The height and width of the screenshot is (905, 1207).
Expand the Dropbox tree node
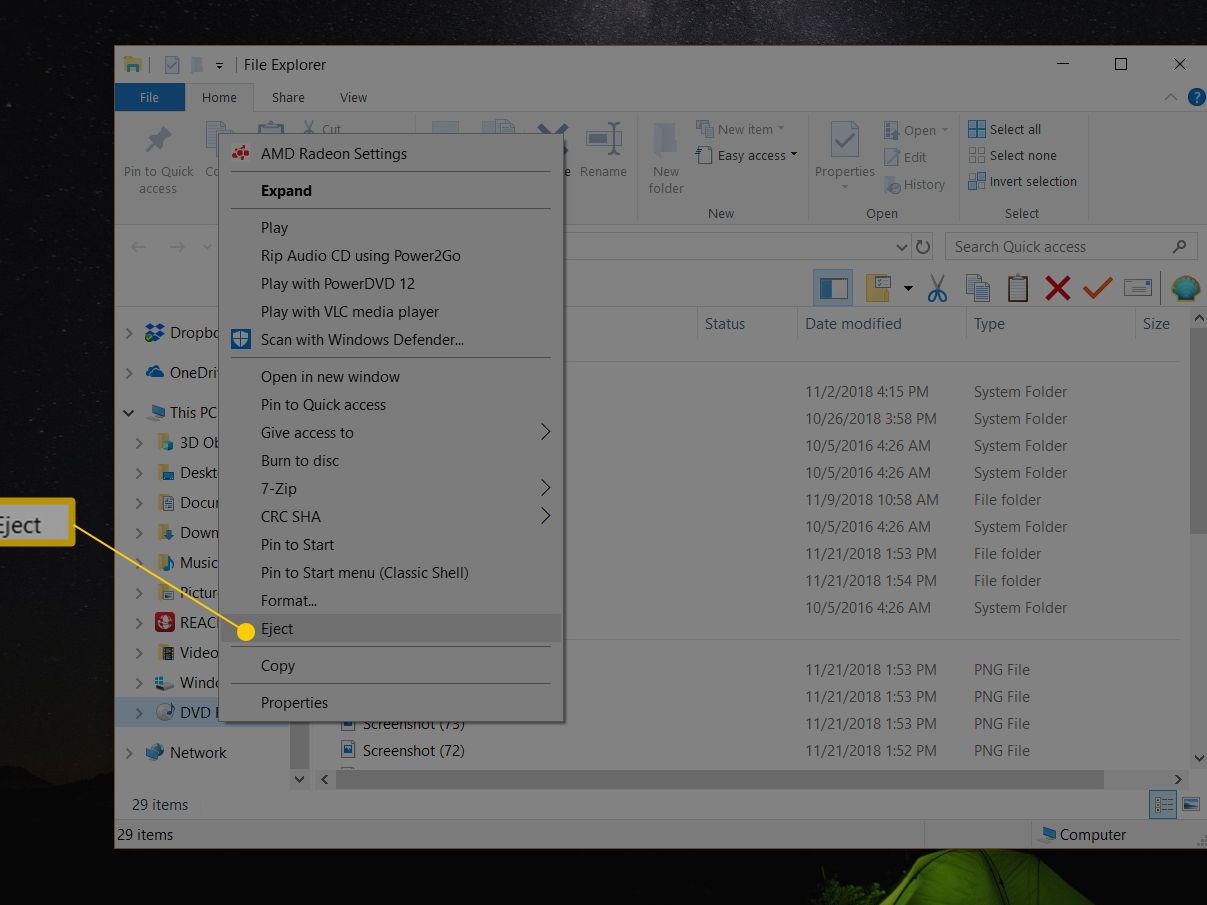[129, 333]
